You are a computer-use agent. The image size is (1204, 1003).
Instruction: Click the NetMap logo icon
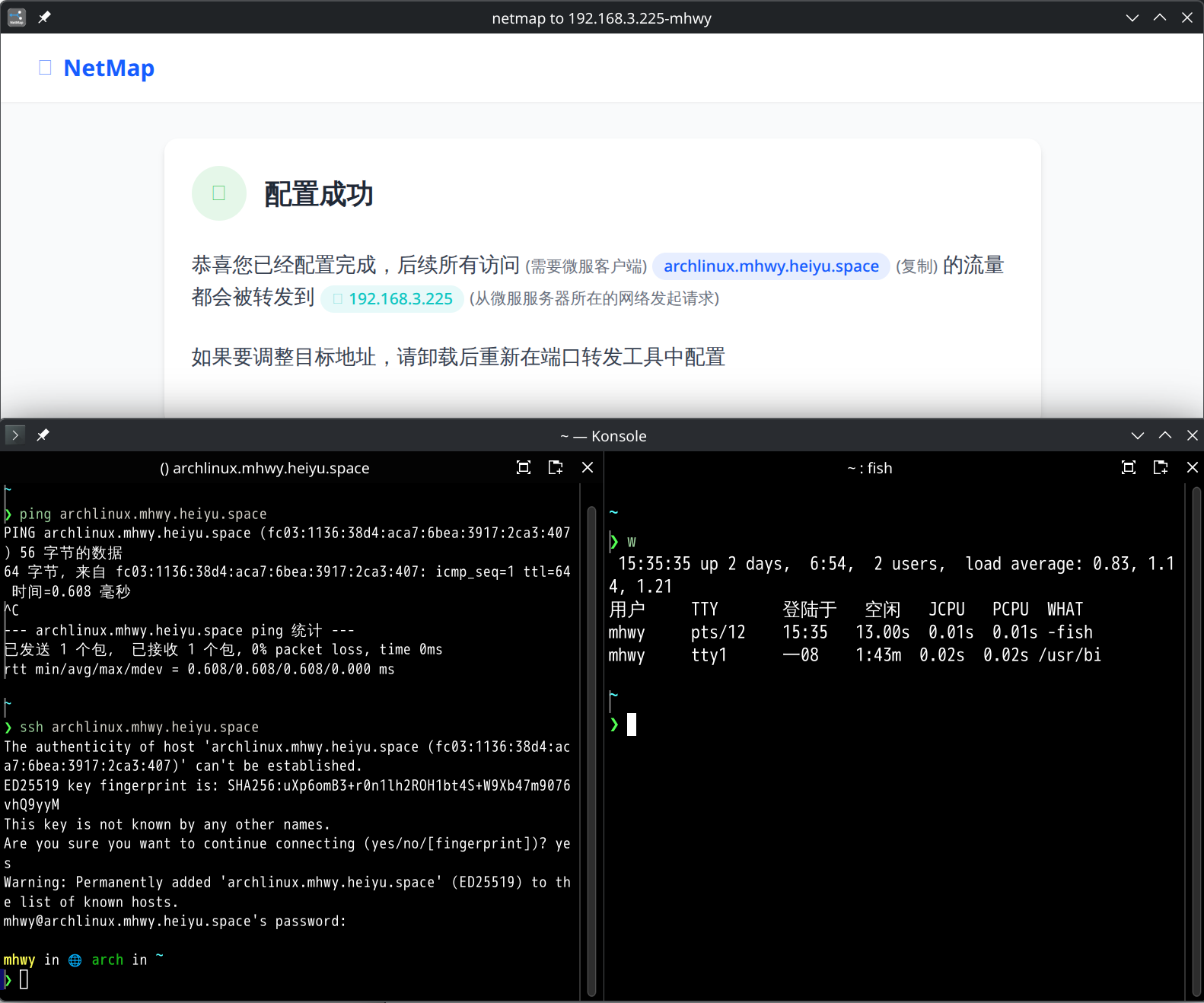point(45,68)
